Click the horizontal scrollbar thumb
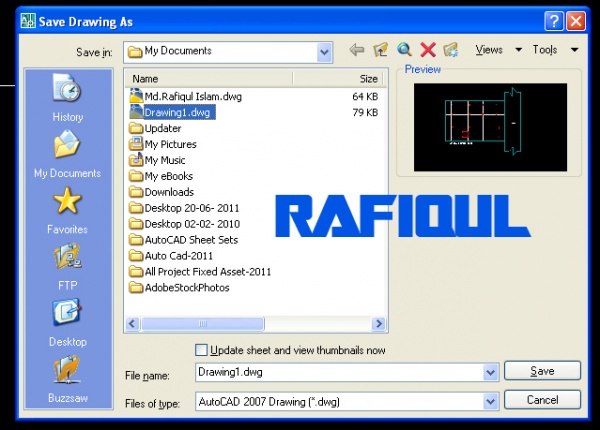The image size is (600, 430). click(202, 324)
